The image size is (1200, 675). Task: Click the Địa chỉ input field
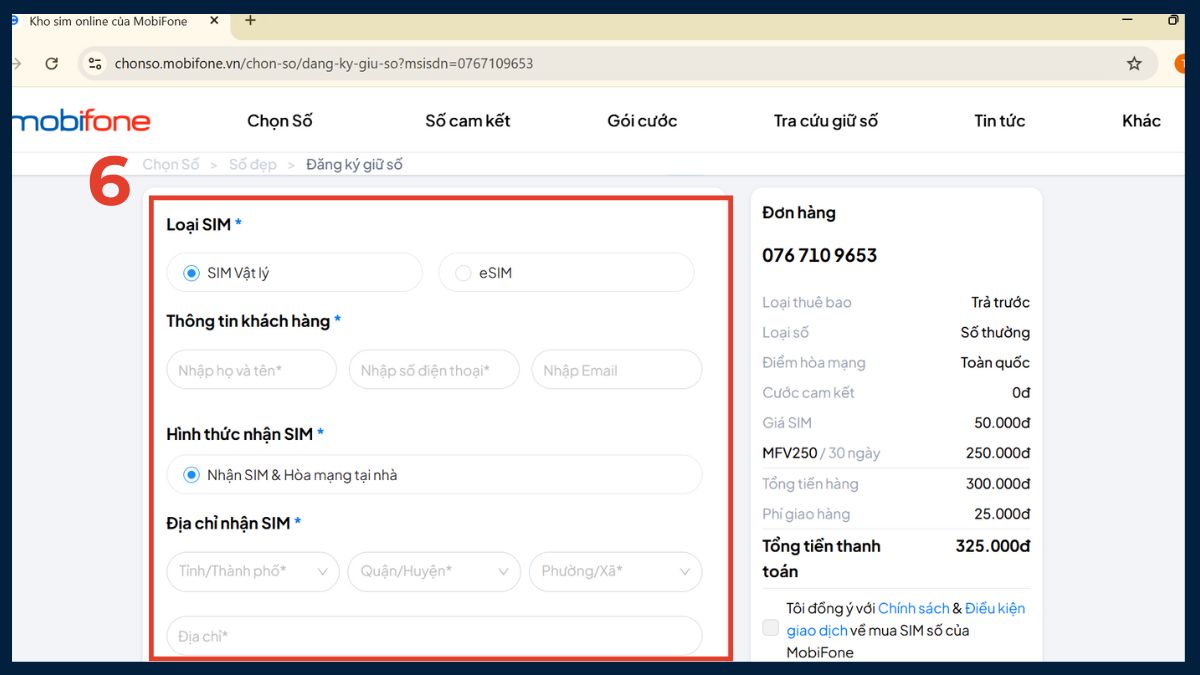[x=434, y=636]
